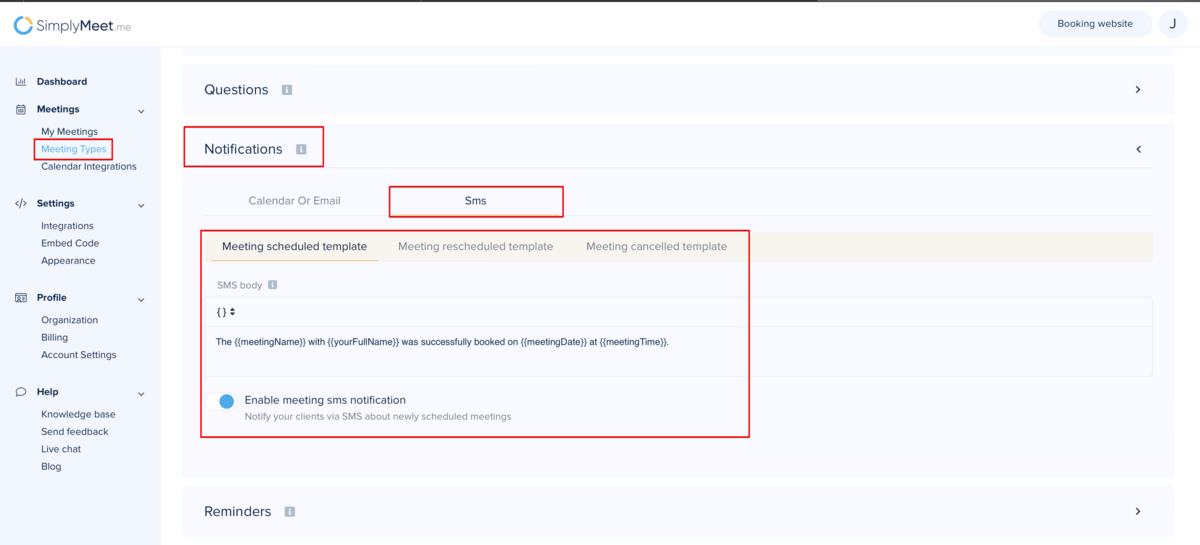The width and height of the screenshot is (1200, 545).
Task: Expand the Questions section chevron
Action: (1138, 90)
